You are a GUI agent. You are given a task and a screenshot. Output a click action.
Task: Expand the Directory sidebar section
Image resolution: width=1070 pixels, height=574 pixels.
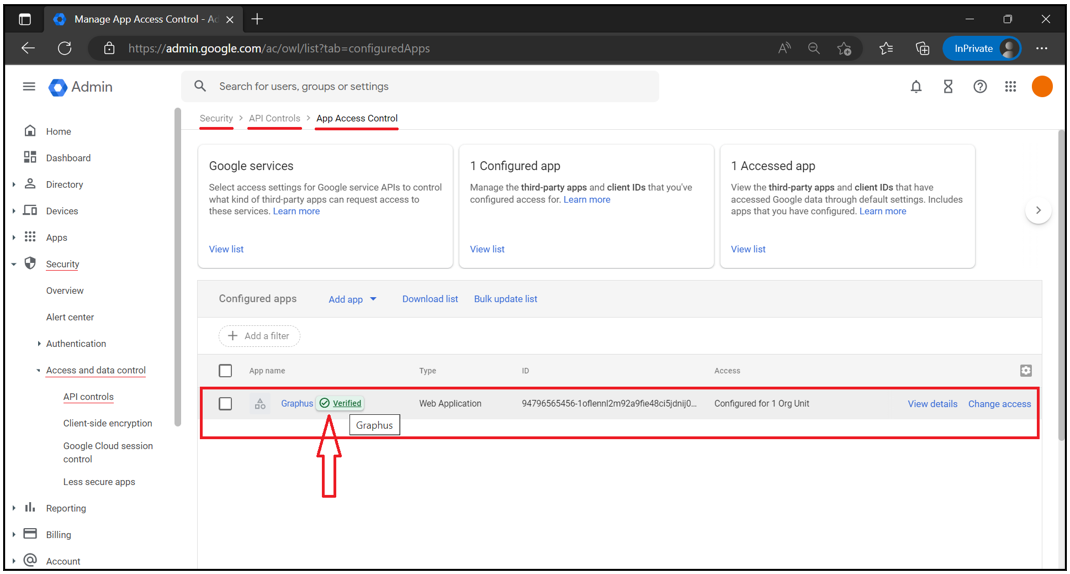pyautogui.click(x=14, y=184)
